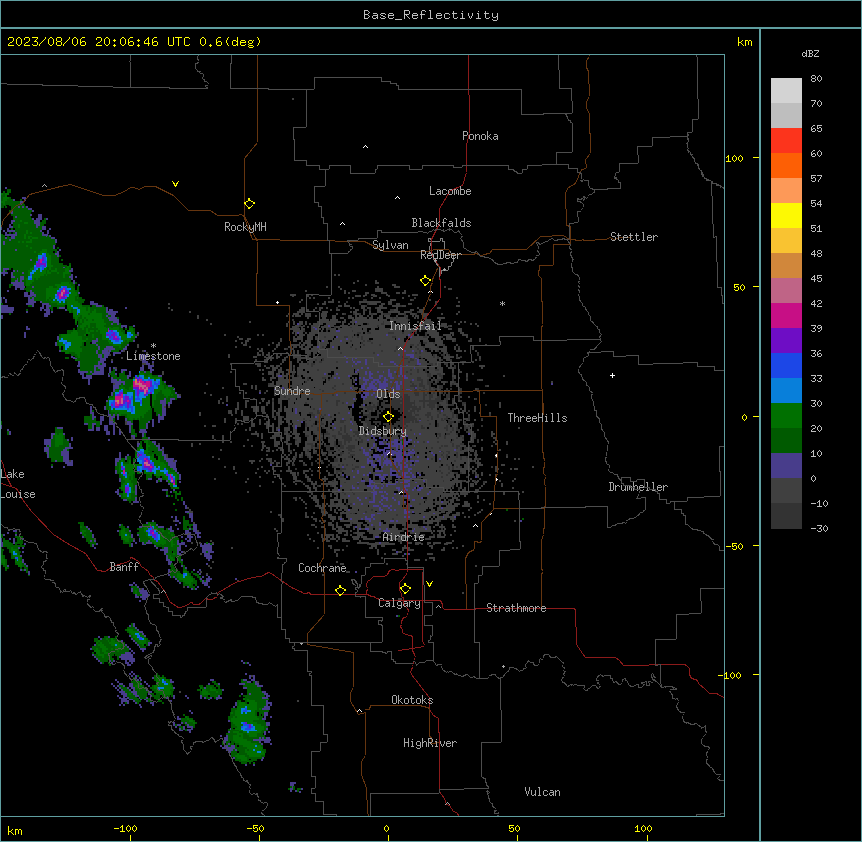Click the white asterisk marker east of Innisfail
The image size is (862, 842).
502,303
